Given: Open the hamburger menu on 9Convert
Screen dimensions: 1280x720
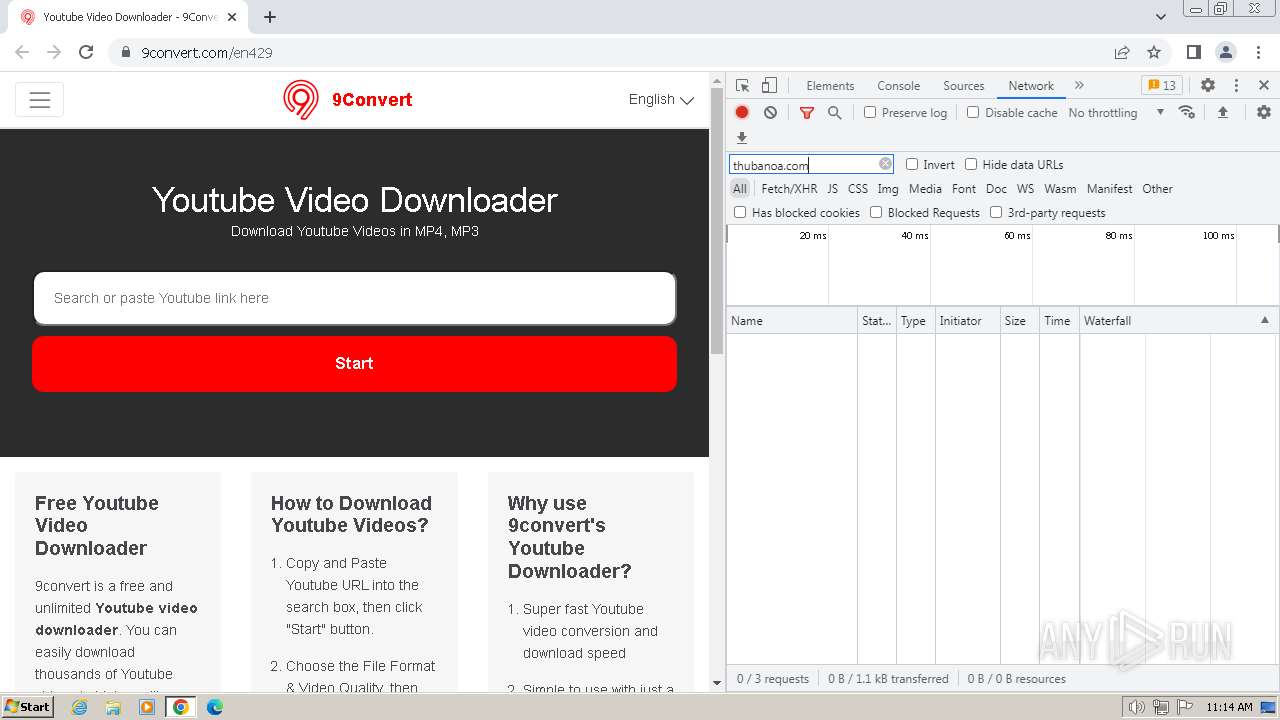Looking at the screenshot, I should [40, 100].
